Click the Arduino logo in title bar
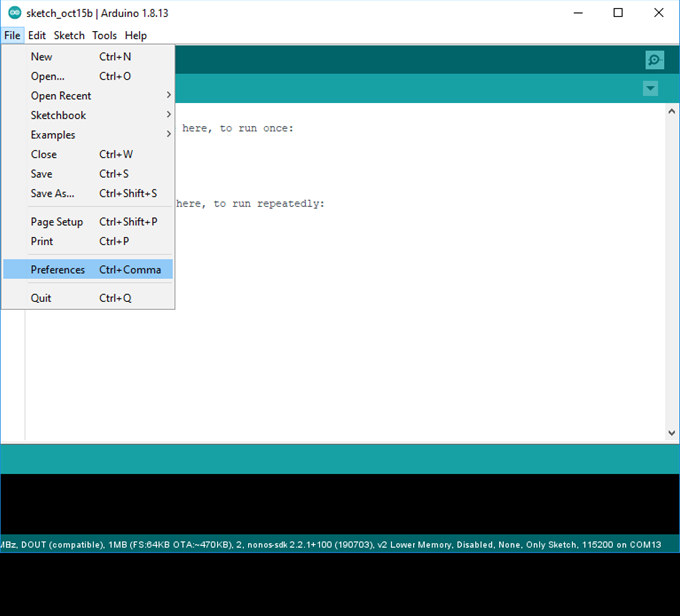Screen dimensions: 680x616 point(14,13)
